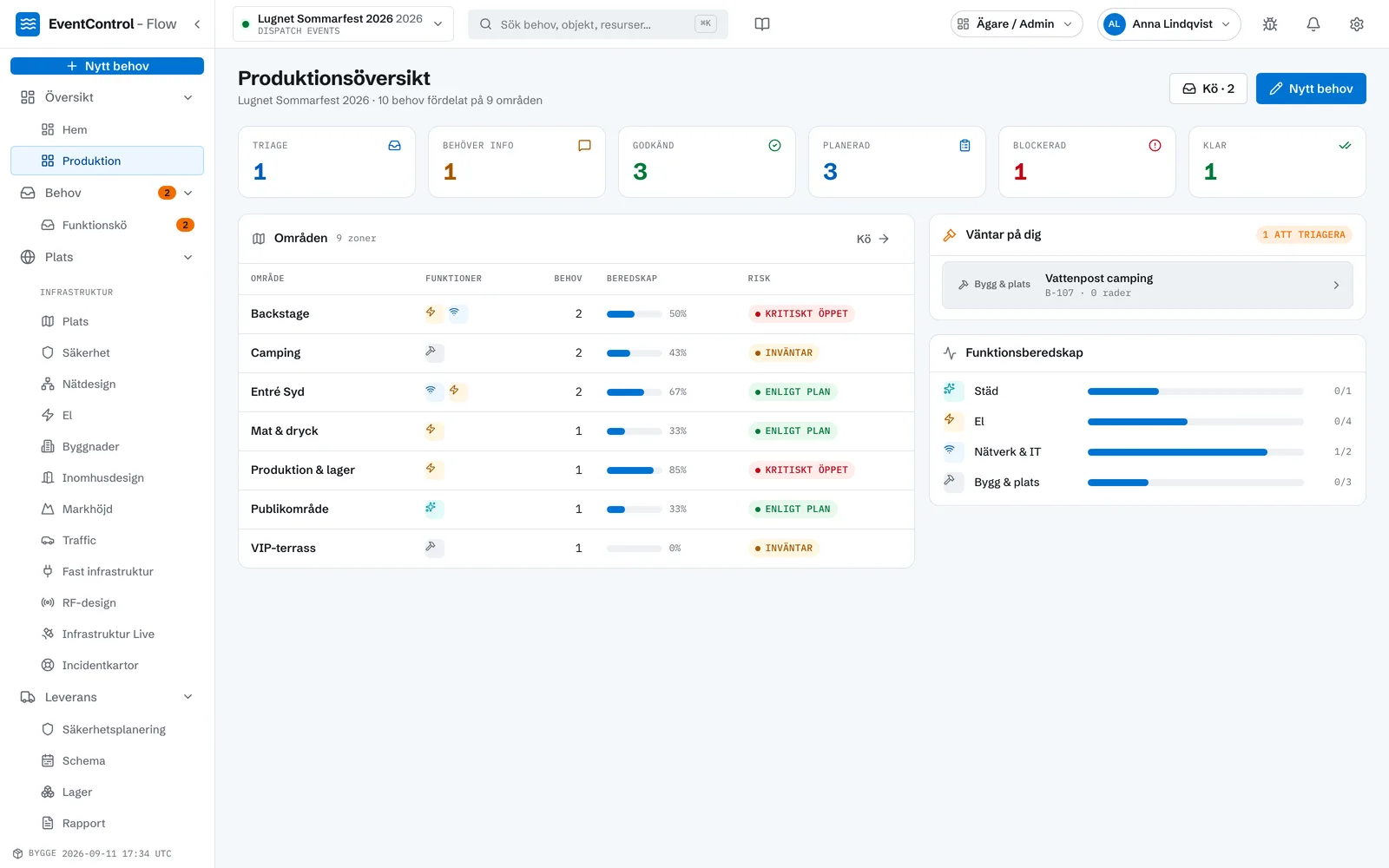This screenshot has height=868, width=1389.
Task: Open Nätdesign in the sidebar
Action: 107,385
